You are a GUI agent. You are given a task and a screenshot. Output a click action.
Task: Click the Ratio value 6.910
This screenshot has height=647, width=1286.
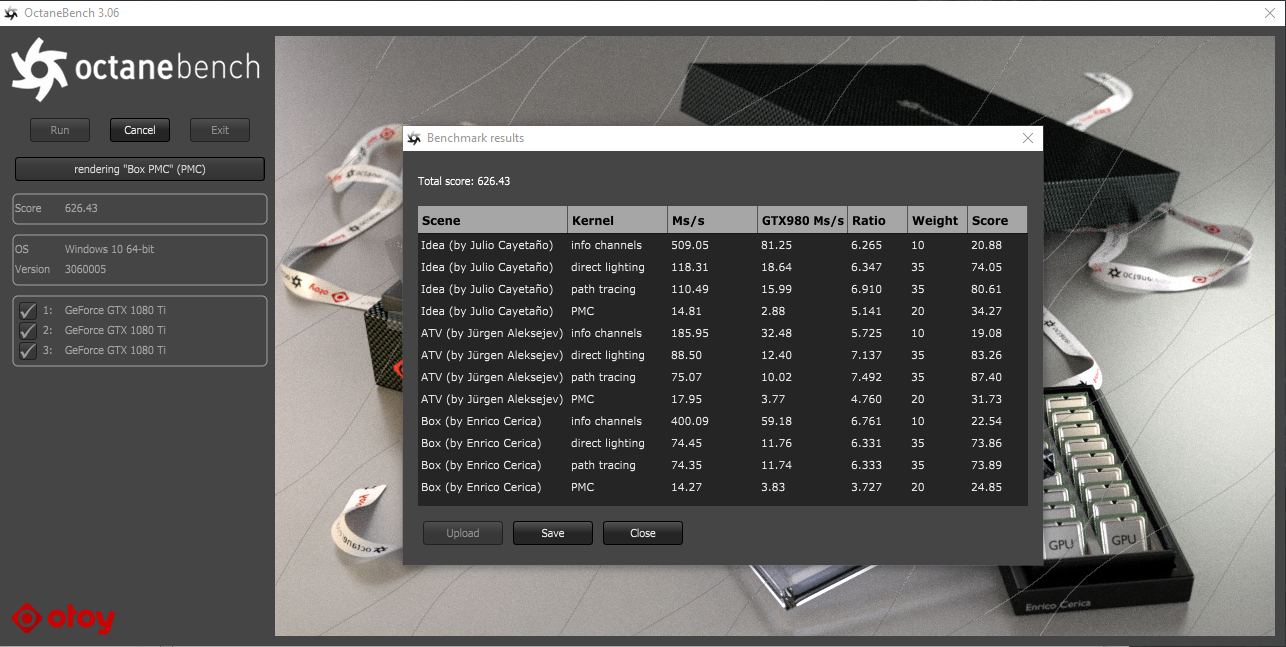tap(867, 289)
